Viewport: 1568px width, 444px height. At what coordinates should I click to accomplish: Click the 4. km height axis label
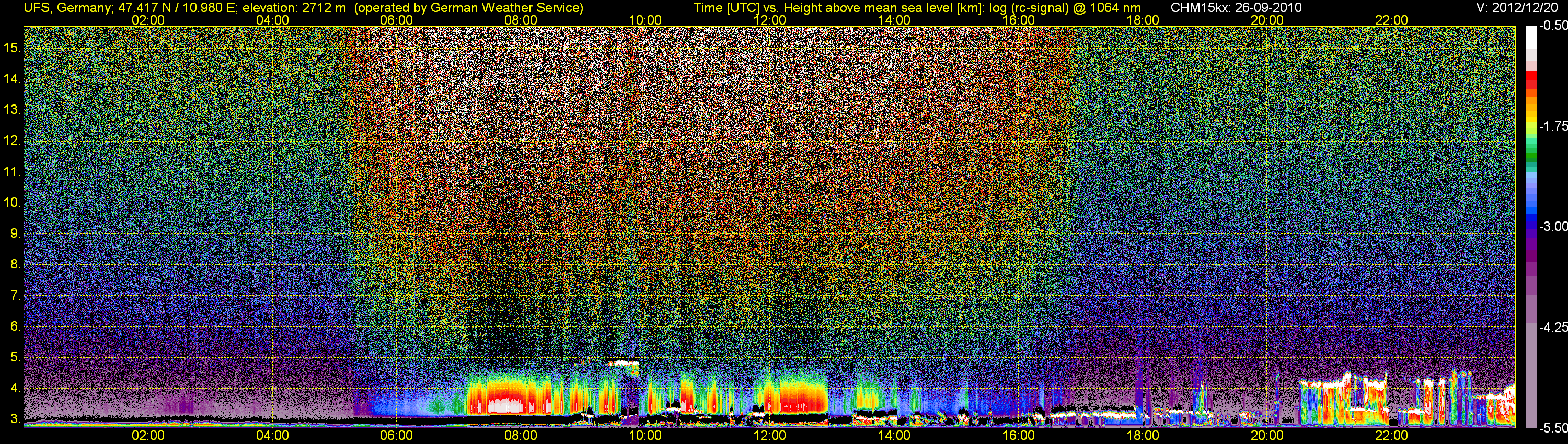point(15,388)
